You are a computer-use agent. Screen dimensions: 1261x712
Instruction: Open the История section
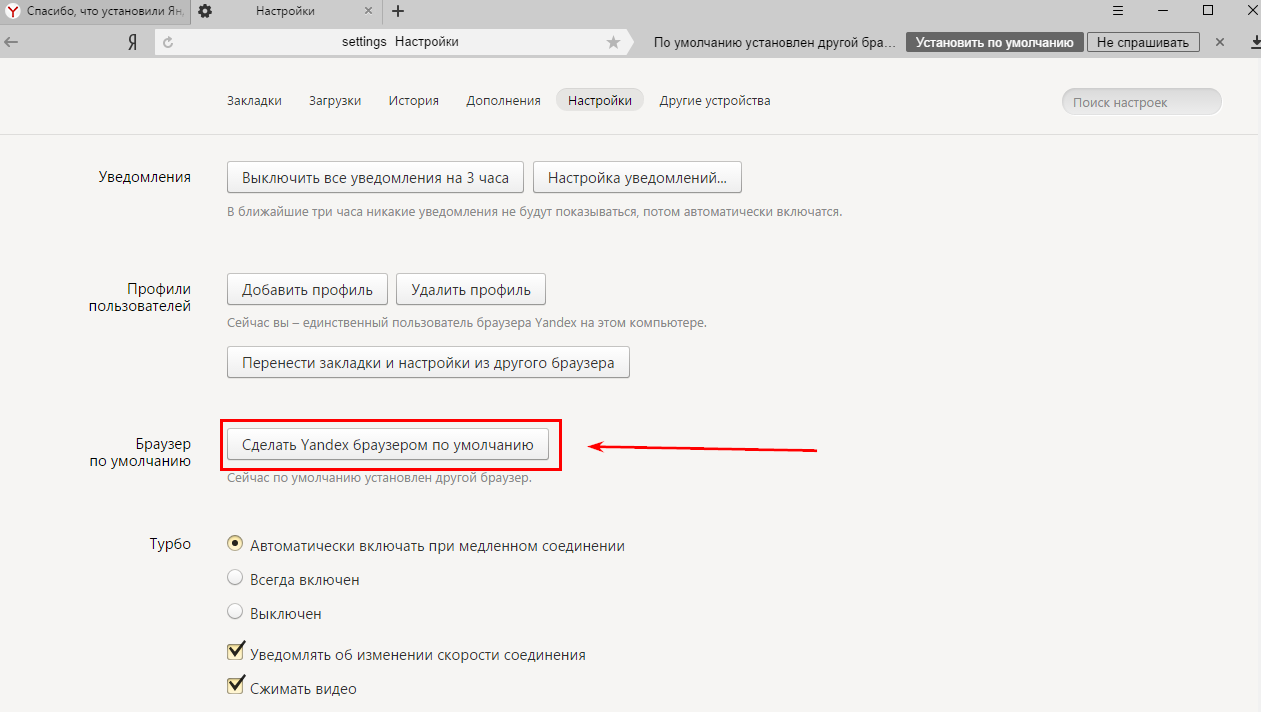tap(414, 101)
